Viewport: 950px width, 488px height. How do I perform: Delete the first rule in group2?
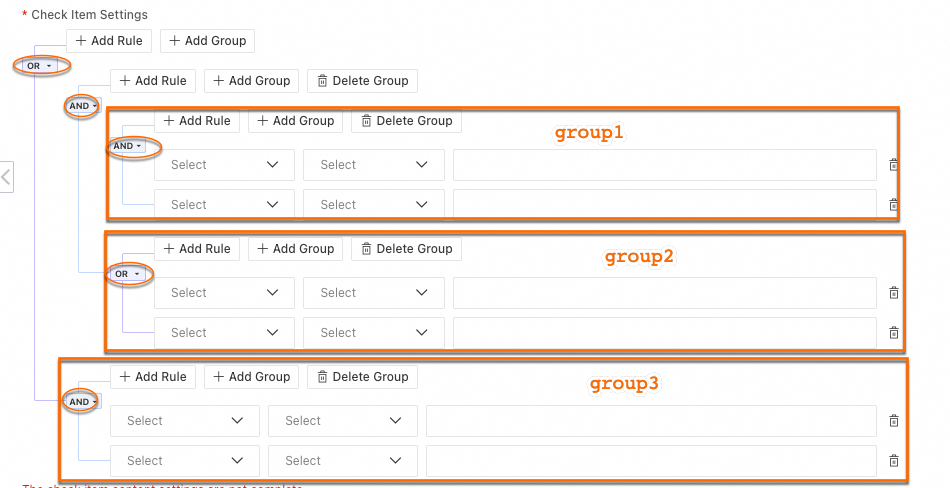pyautogui.click(x=893, y=293)
